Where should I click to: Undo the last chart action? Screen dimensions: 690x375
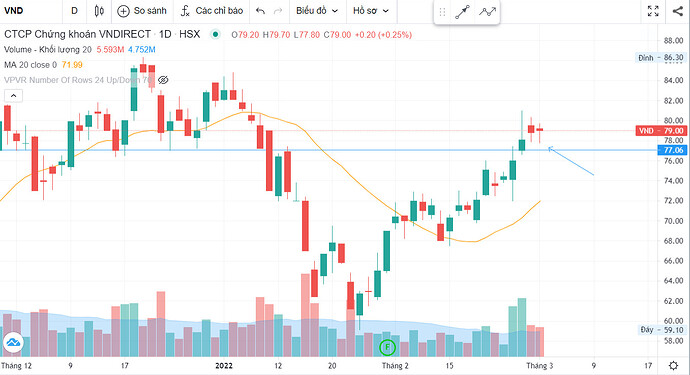[x=261, y=11]
